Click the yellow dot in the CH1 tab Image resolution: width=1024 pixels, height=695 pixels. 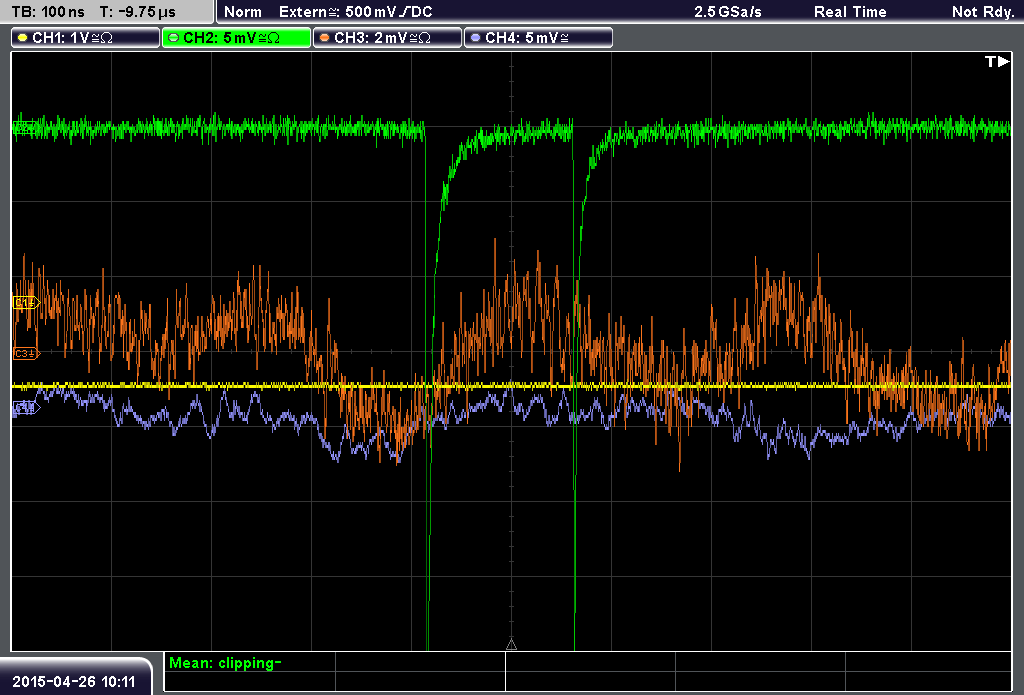[x=23, y=38]
